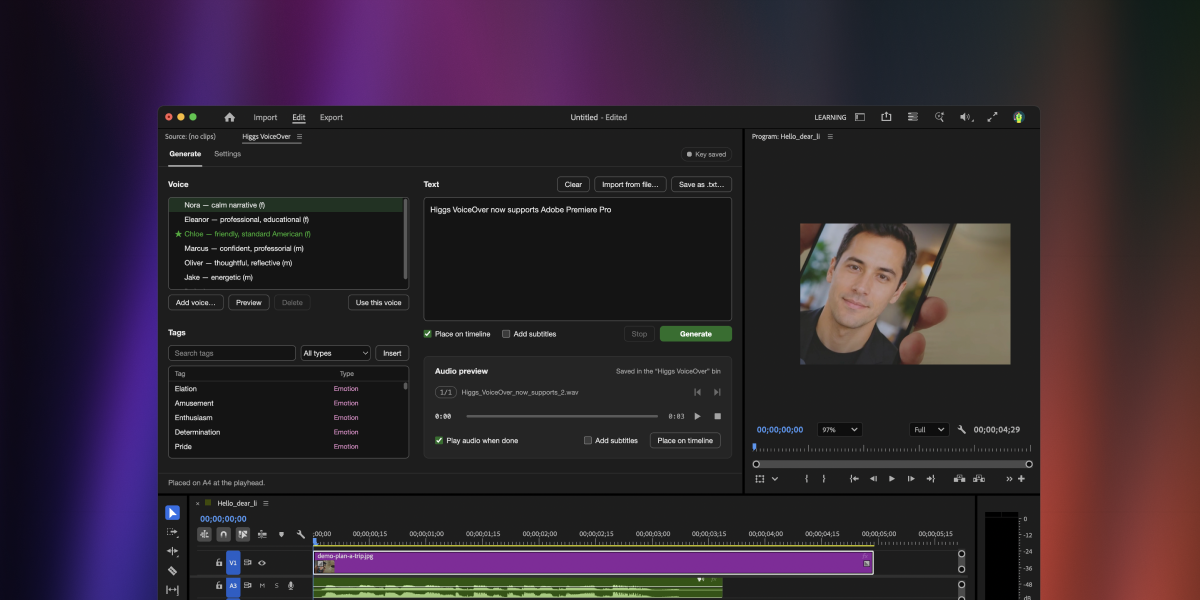This screenshot has height=600, width=1200.
Task: Stop audio preview with square icon
Action: pos(717,416)
